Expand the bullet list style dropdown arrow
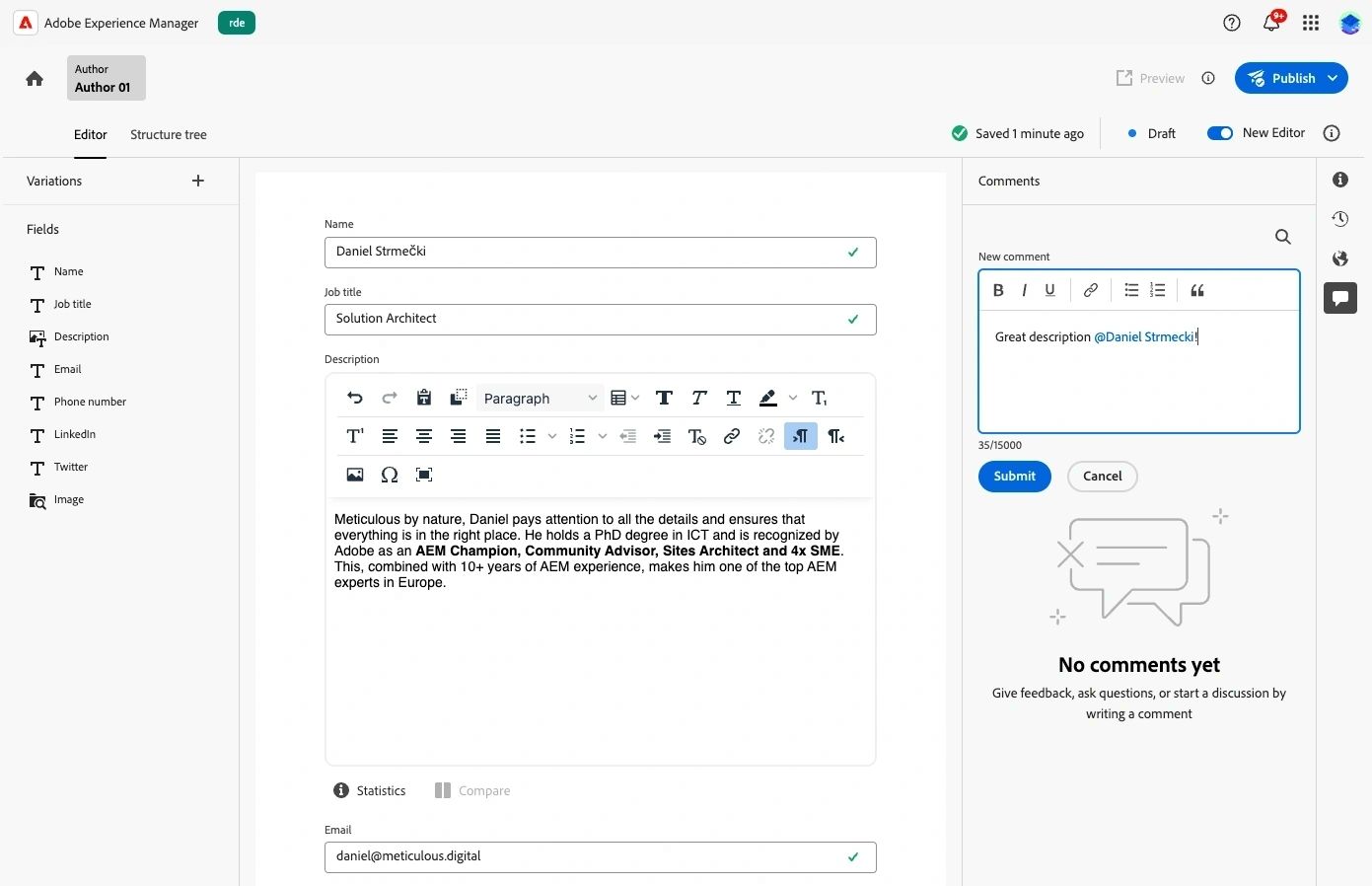 click(552, 436)
